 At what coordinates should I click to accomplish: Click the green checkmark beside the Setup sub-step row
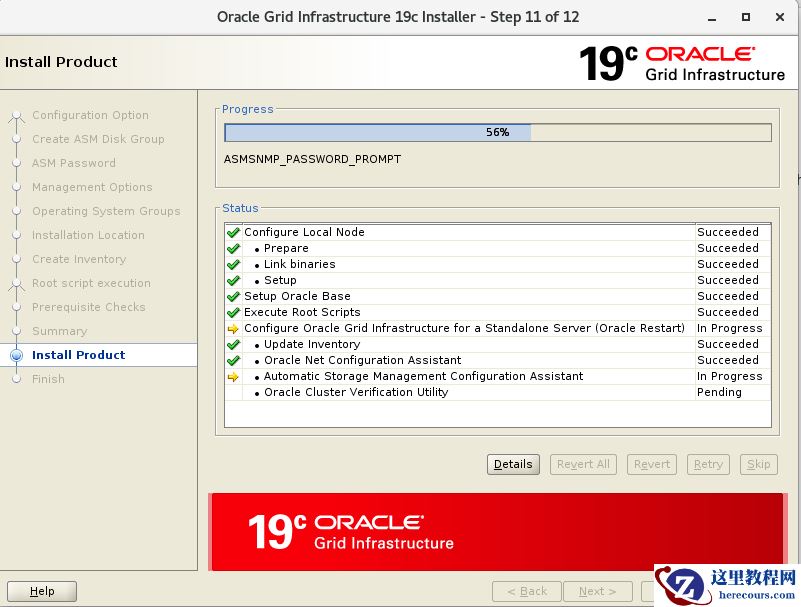pos(233,280)
